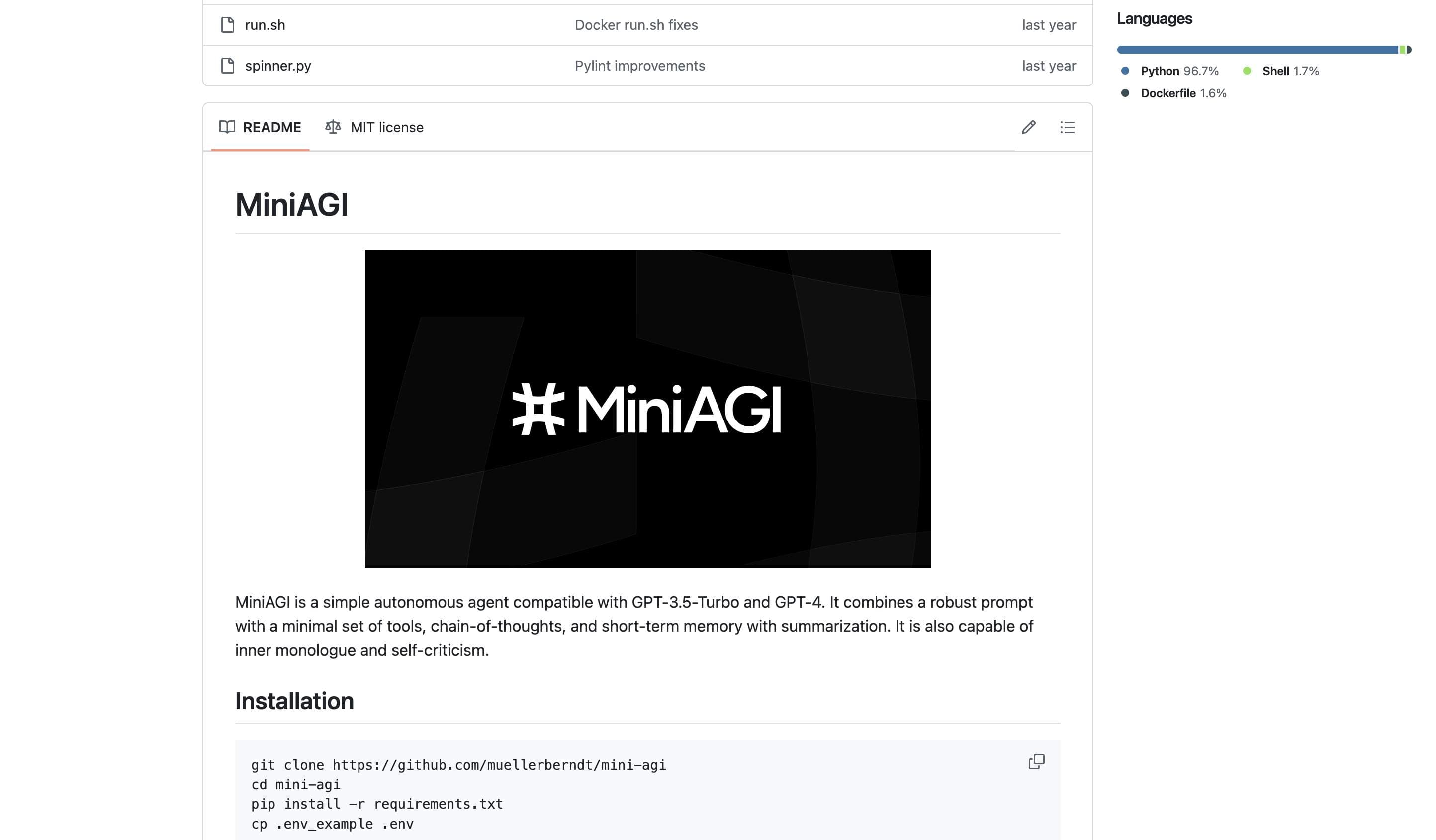Select the MIT license scale icon
The height and width of the screenshot is (840, 1436).
click(x=333, y=127)
